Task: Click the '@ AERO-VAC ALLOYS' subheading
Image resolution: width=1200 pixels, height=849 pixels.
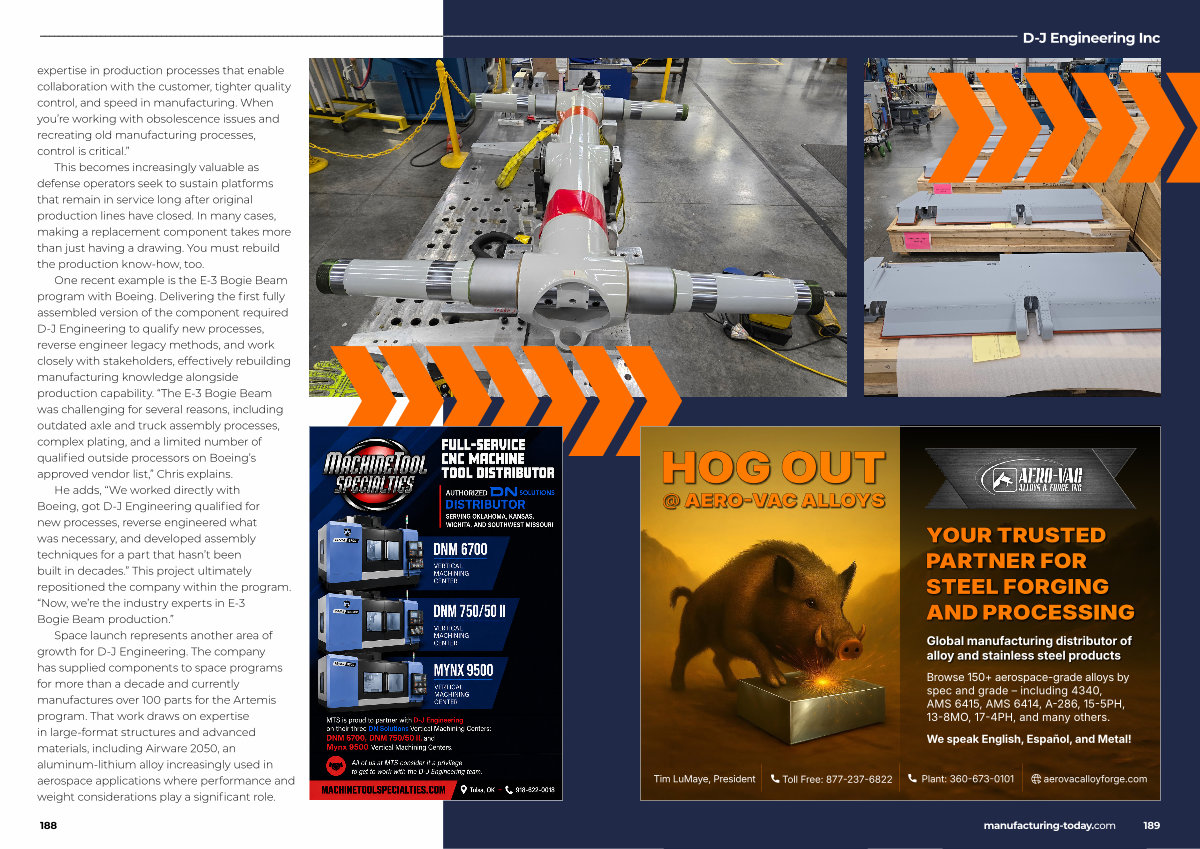Action: pos(773,500)
